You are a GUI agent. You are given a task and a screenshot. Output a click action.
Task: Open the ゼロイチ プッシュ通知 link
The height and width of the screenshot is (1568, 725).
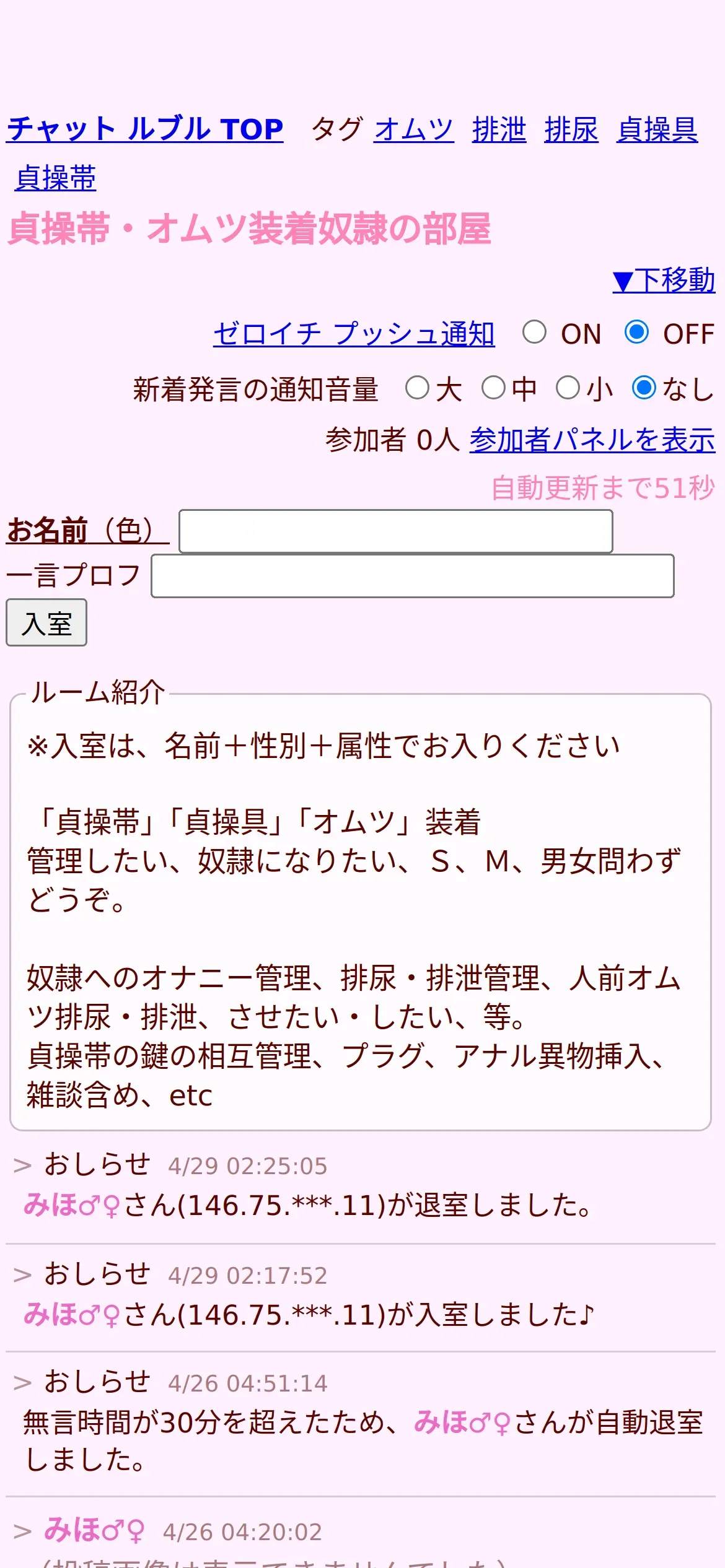[354, 333]
